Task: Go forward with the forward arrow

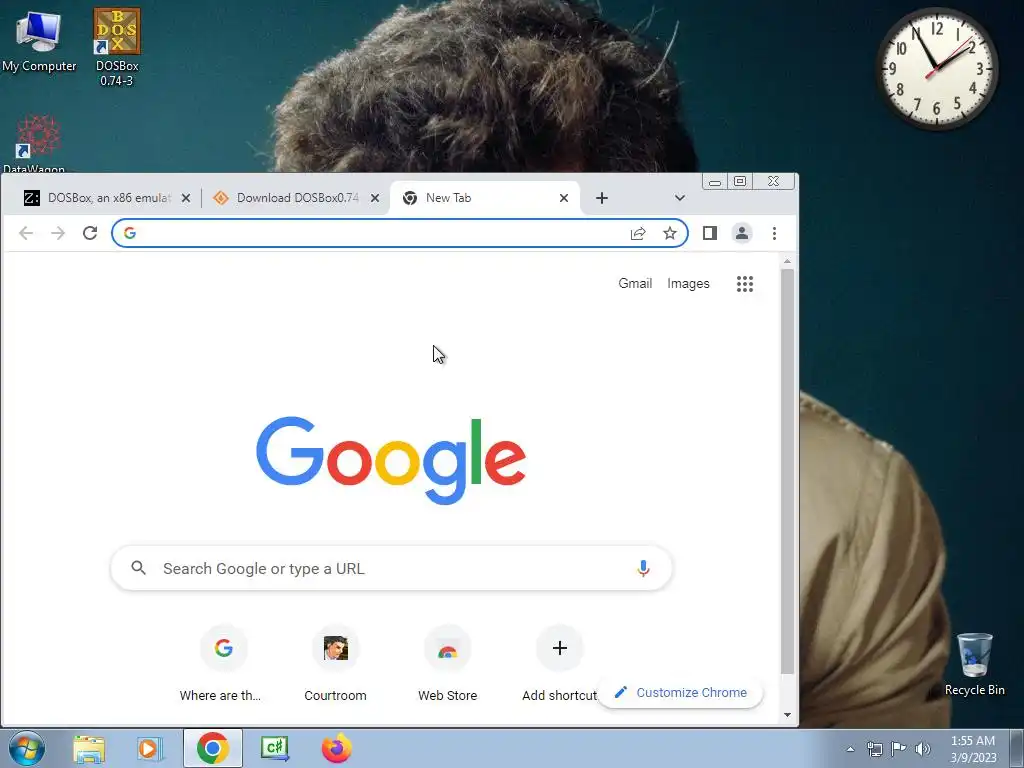Action: pyautogui.click(x=58, y=233)
